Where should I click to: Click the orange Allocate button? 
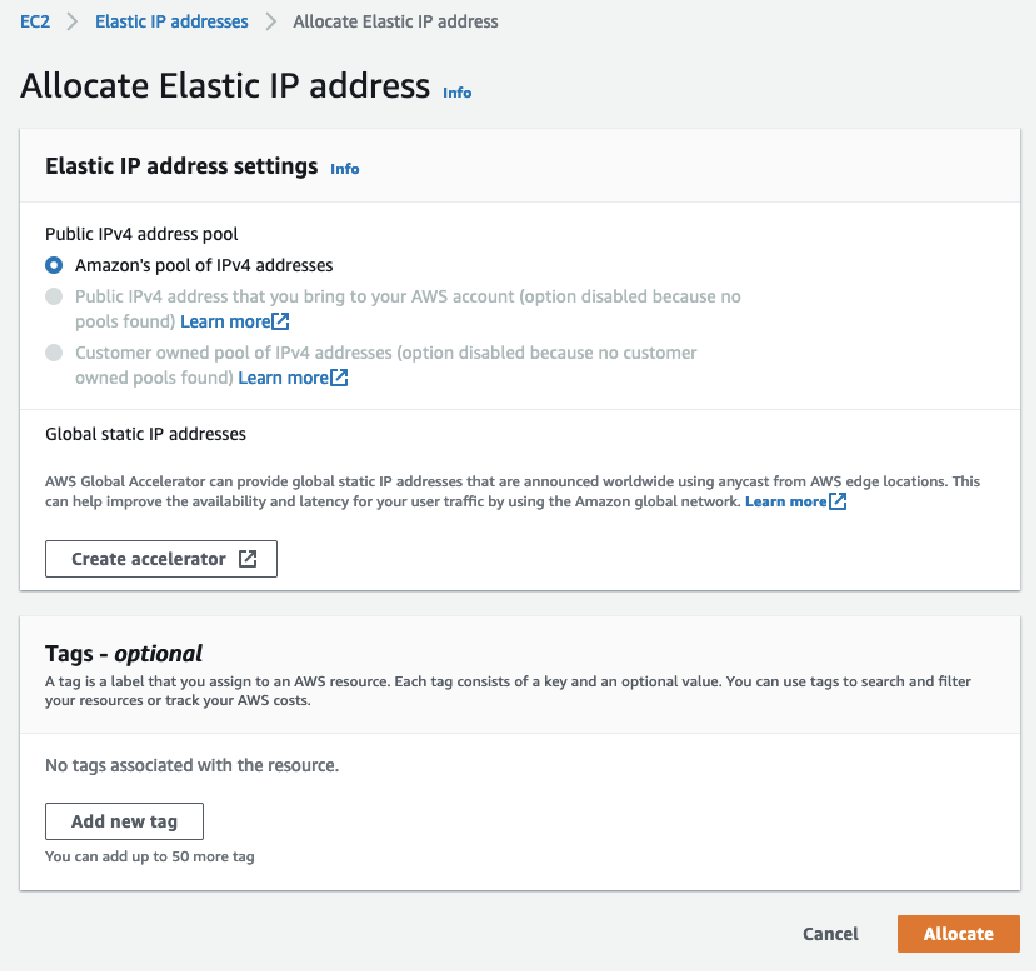(x=959, y=934)
